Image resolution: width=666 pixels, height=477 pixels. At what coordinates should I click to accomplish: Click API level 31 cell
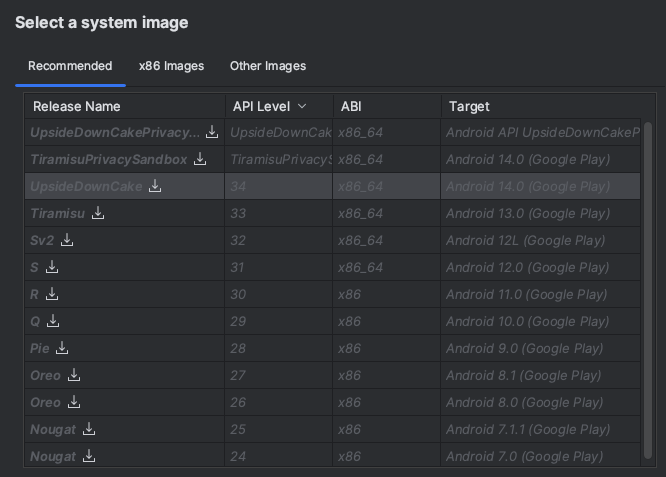point(278,267)
